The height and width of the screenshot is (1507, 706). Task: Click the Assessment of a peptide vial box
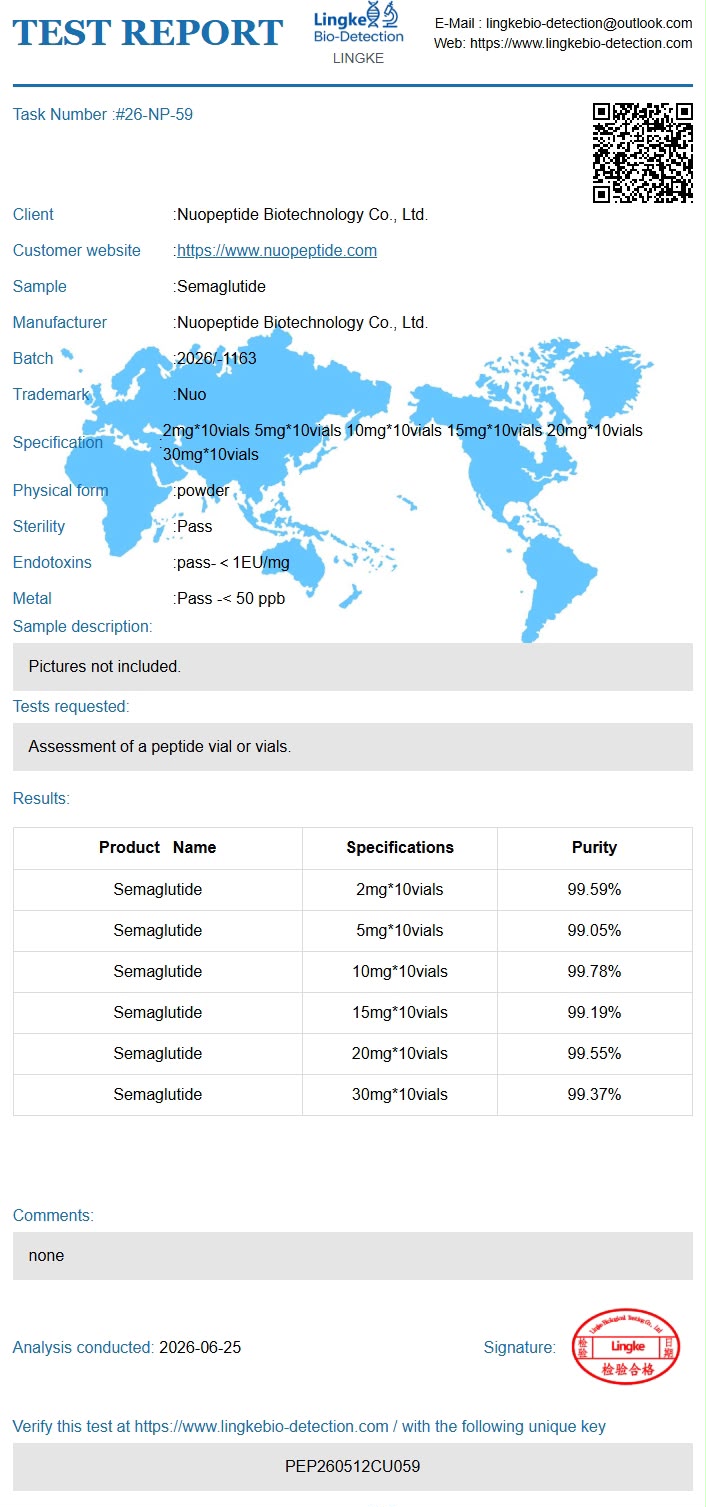[353, 747]
